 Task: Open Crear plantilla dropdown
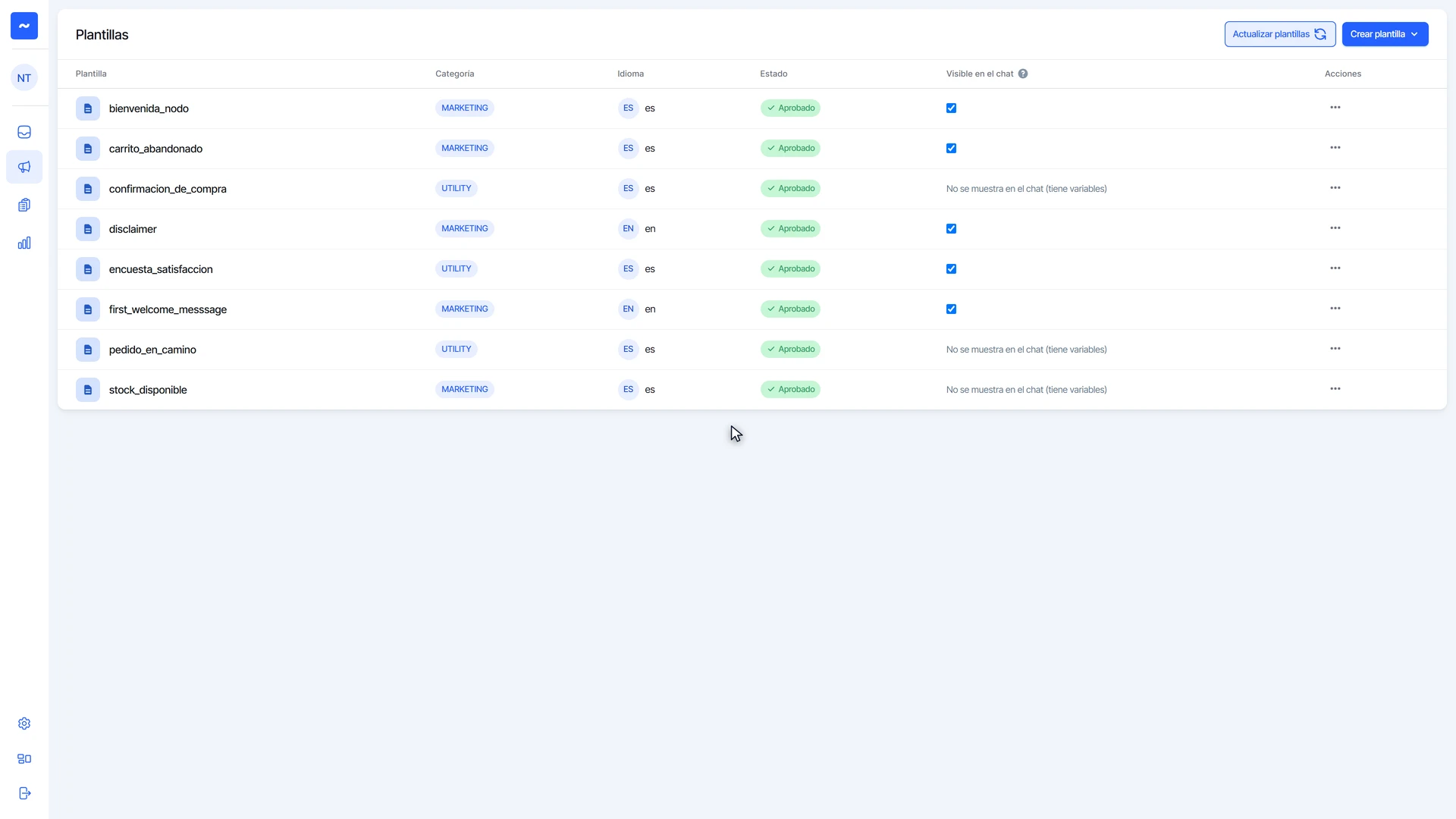tap(1385, 34)
